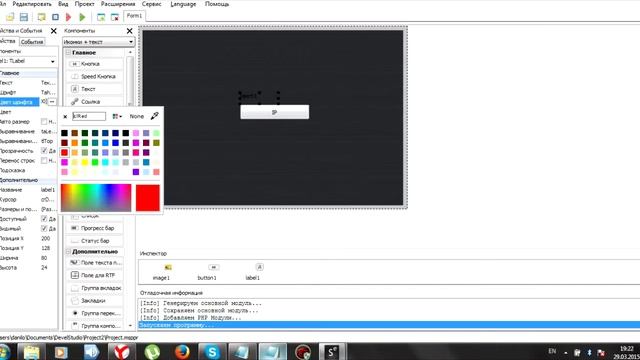640x360 pixels.
Task: Collapse the Дополнительно component group
Action: point(68,252)
